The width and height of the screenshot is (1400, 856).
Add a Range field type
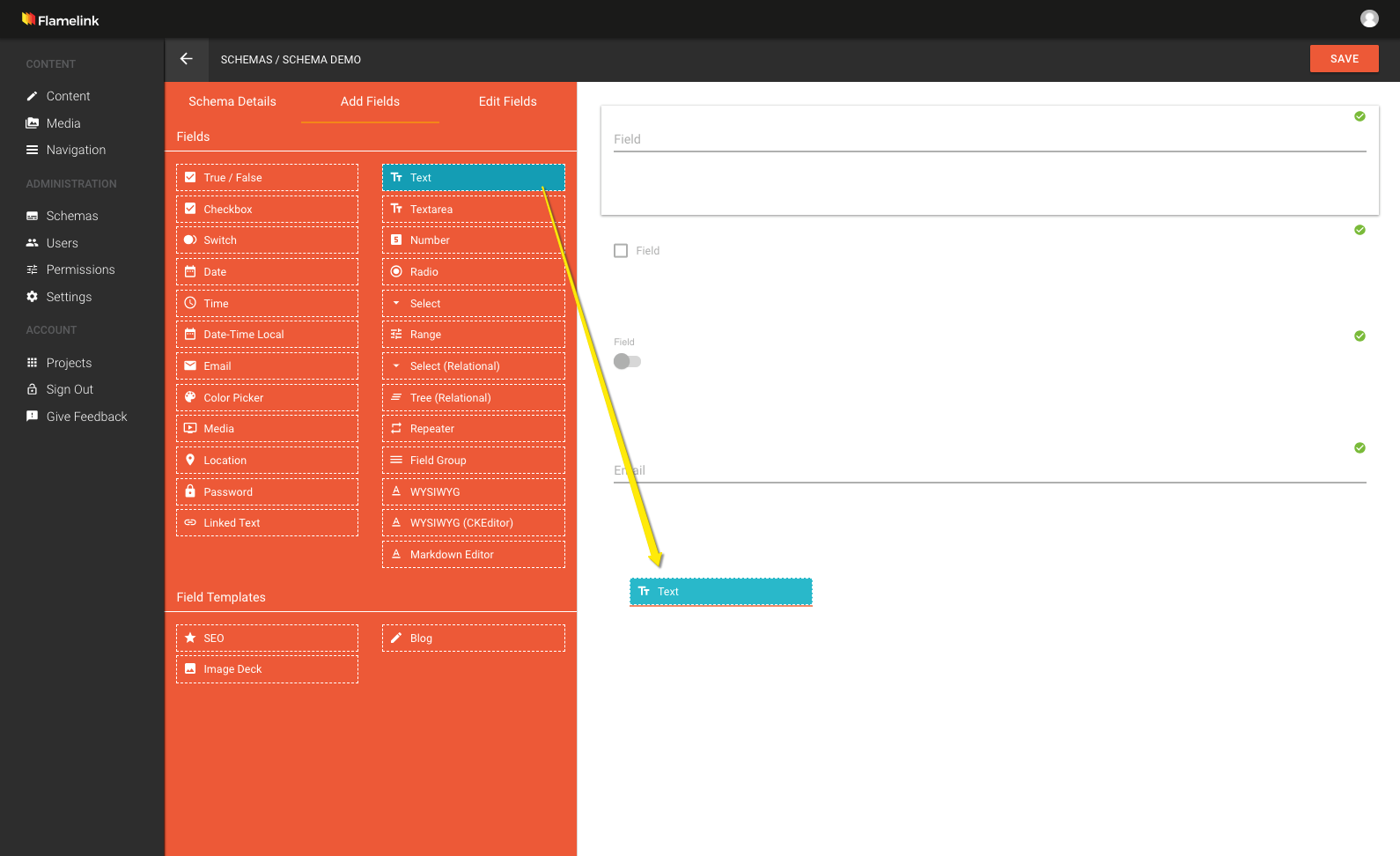474,335
